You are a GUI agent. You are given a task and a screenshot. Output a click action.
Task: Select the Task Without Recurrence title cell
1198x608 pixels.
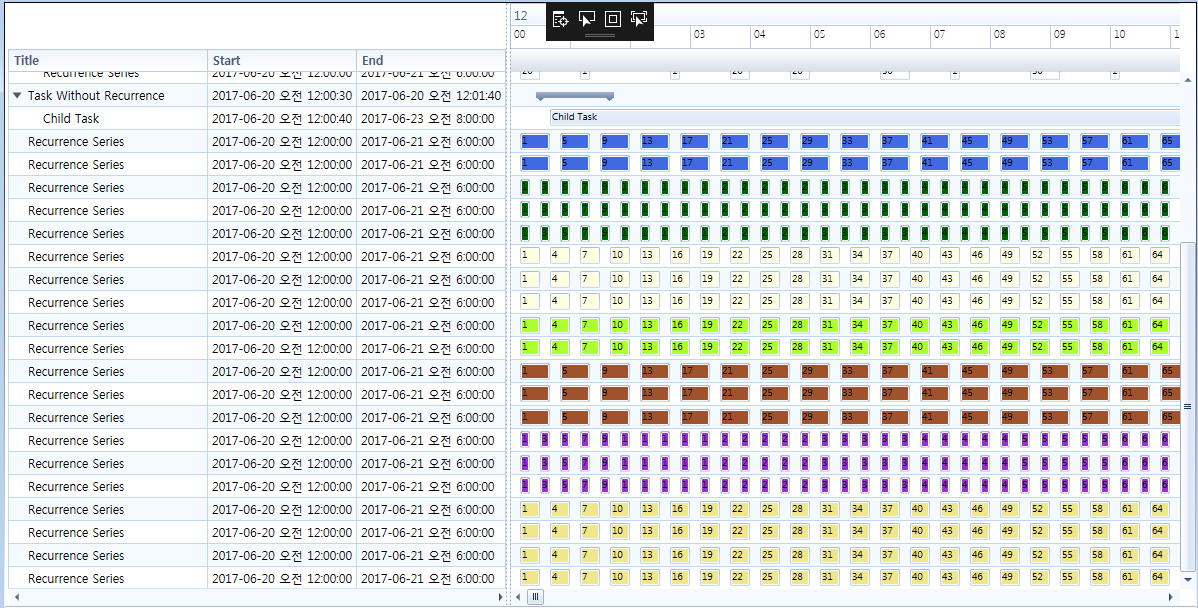108,95
